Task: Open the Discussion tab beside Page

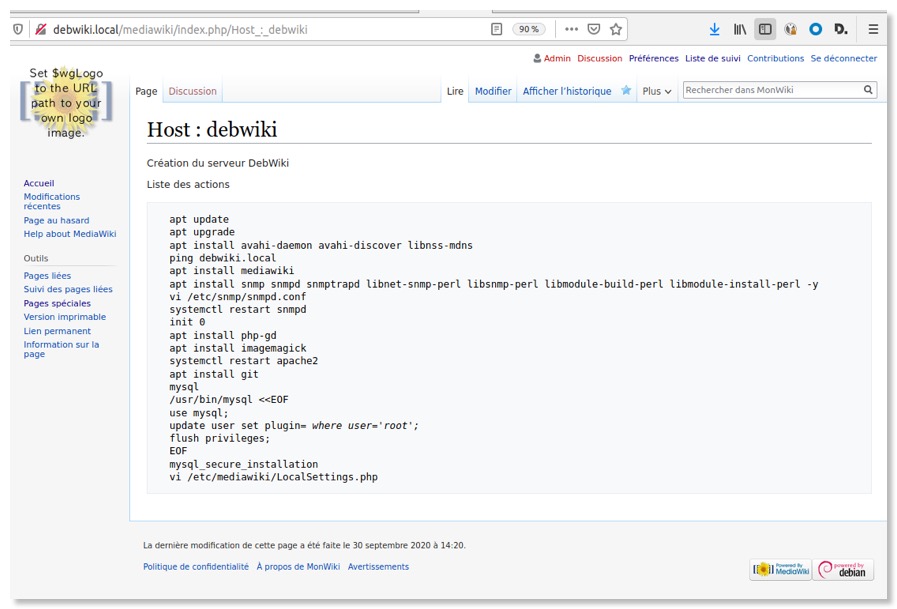Action: click(192, 91)
